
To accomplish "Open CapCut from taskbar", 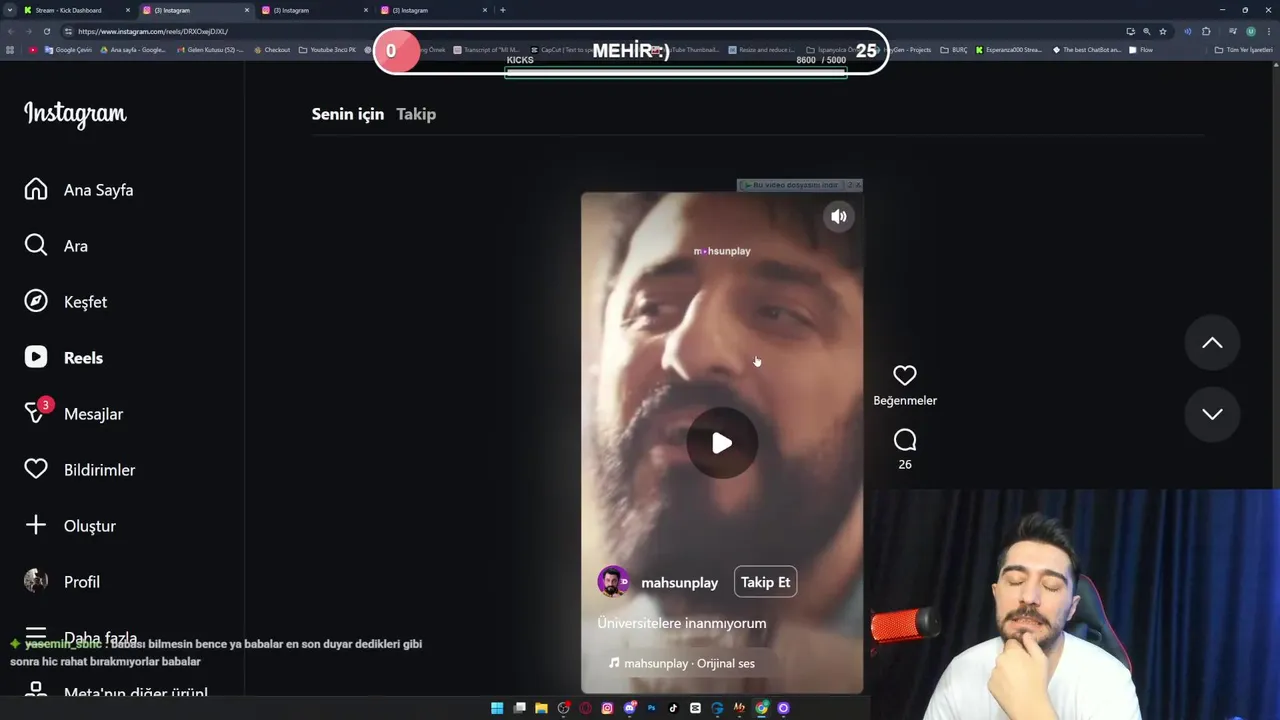I will click(x=695, y=708).
